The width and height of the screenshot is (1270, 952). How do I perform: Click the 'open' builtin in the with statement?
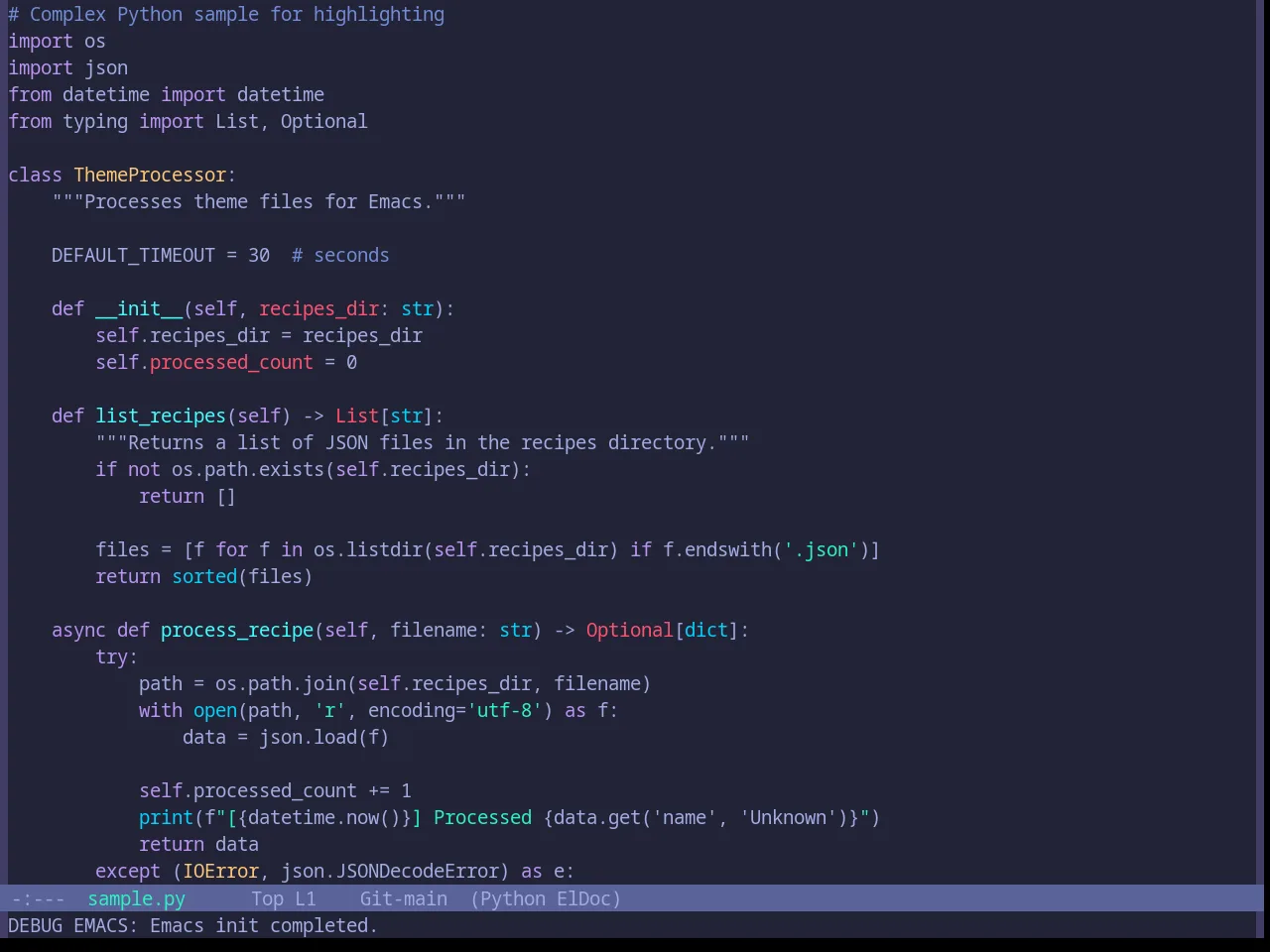pos(215,710)
